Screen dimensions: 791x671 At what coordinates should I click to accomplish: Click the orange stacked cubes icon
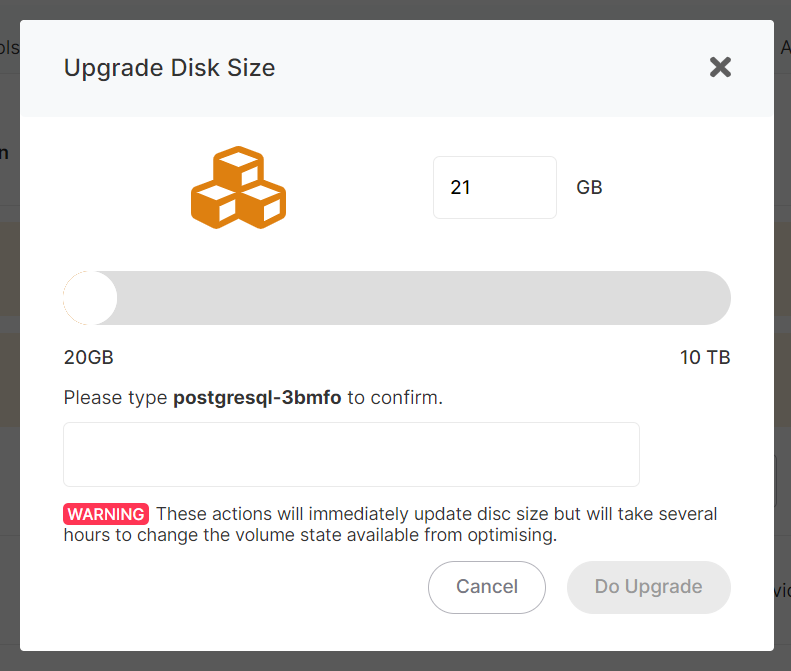point(238,187)
